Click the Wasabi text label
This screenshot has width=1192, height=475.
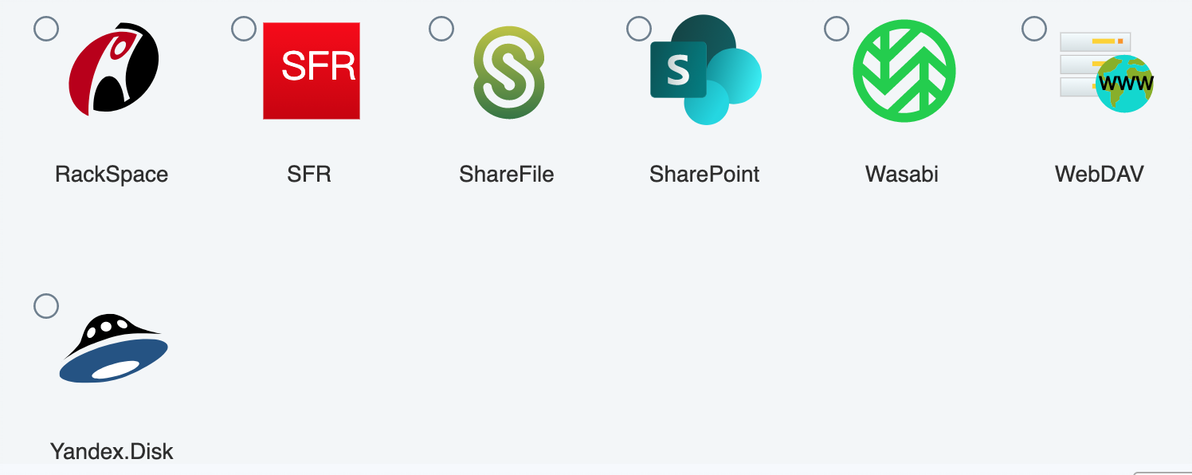(x=902, y=174)
